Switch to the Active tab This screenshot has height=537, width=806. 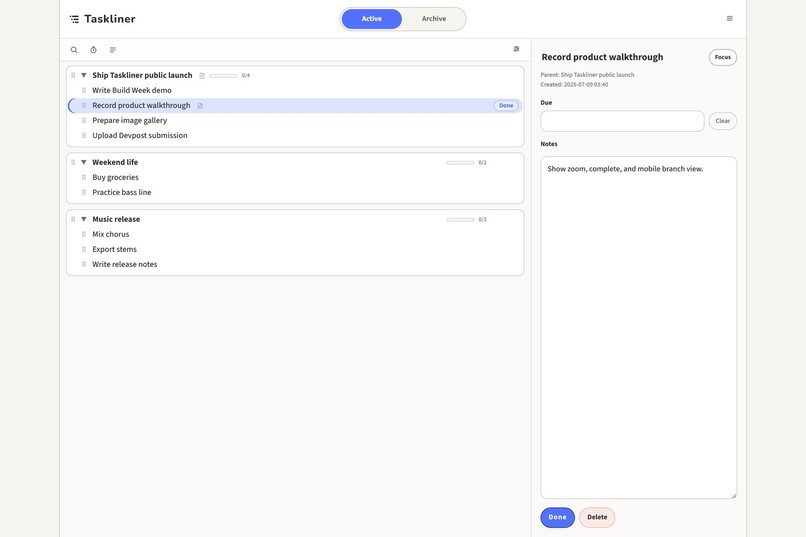tap(372, 18)
